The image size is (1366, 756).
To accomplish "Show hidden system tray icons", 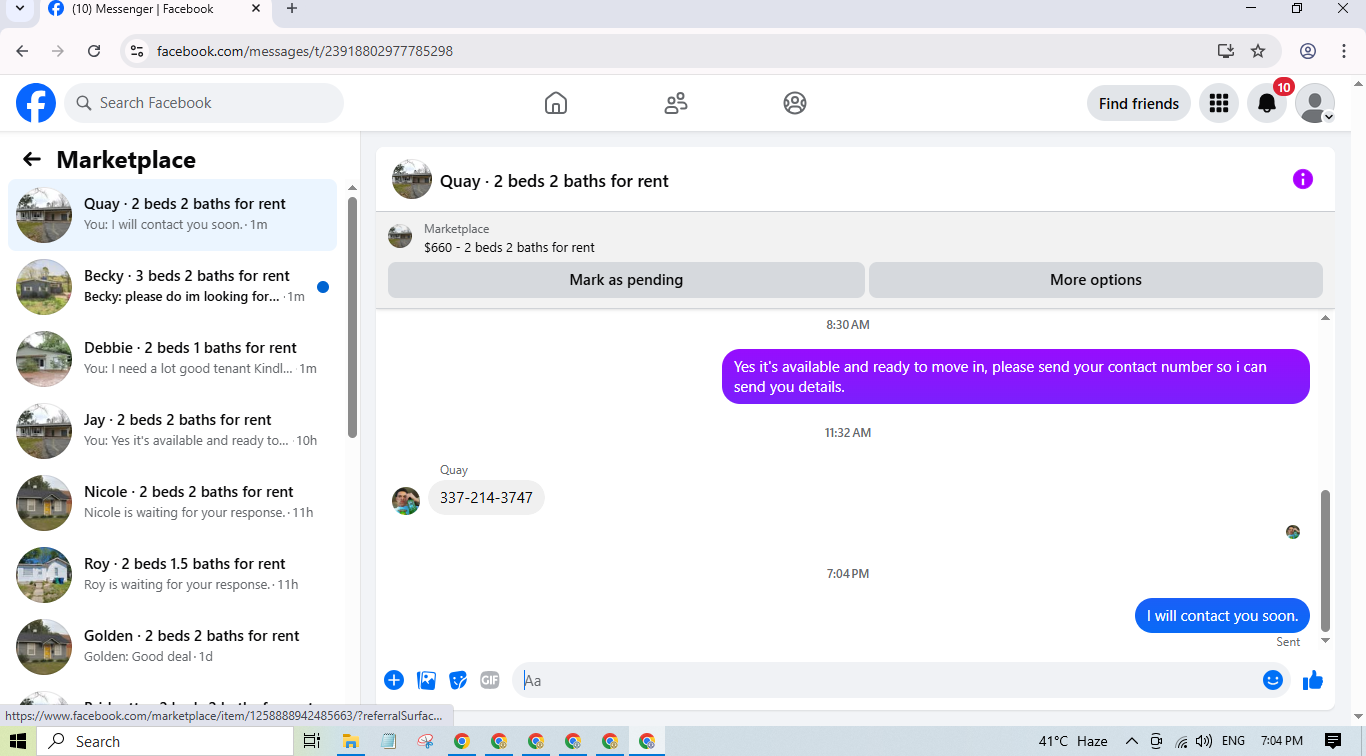I will coord(1132,741).
